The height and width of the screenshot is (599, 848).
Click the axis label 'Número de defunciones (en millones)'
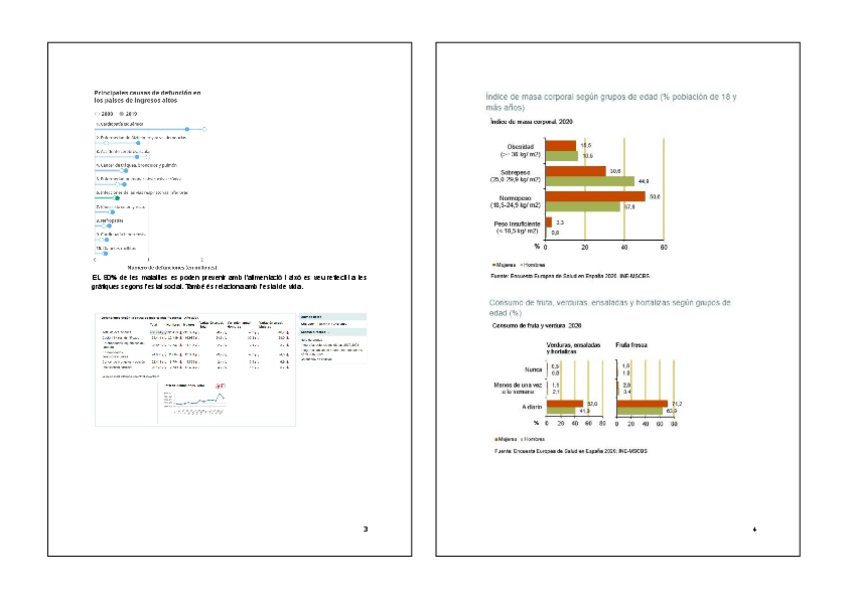172,268
